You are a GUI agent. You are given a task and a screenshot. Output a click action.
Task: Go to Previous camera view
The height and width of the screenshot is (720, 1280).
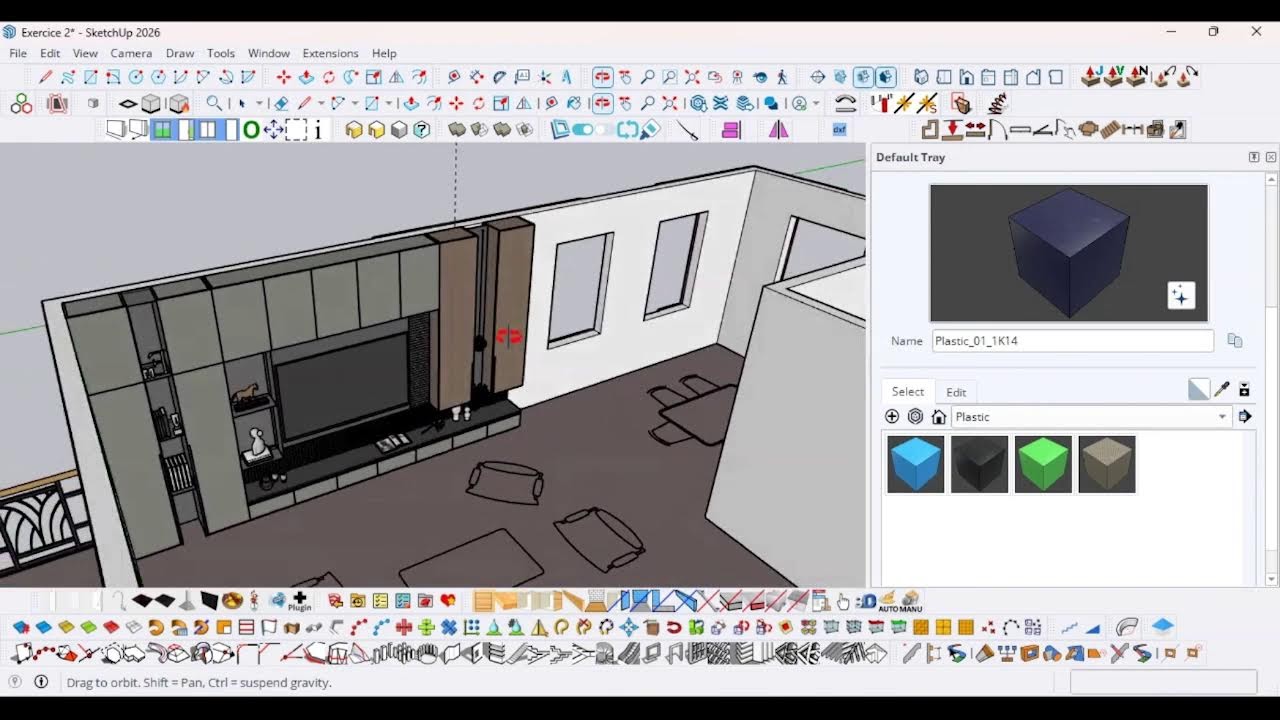point(715,77)
